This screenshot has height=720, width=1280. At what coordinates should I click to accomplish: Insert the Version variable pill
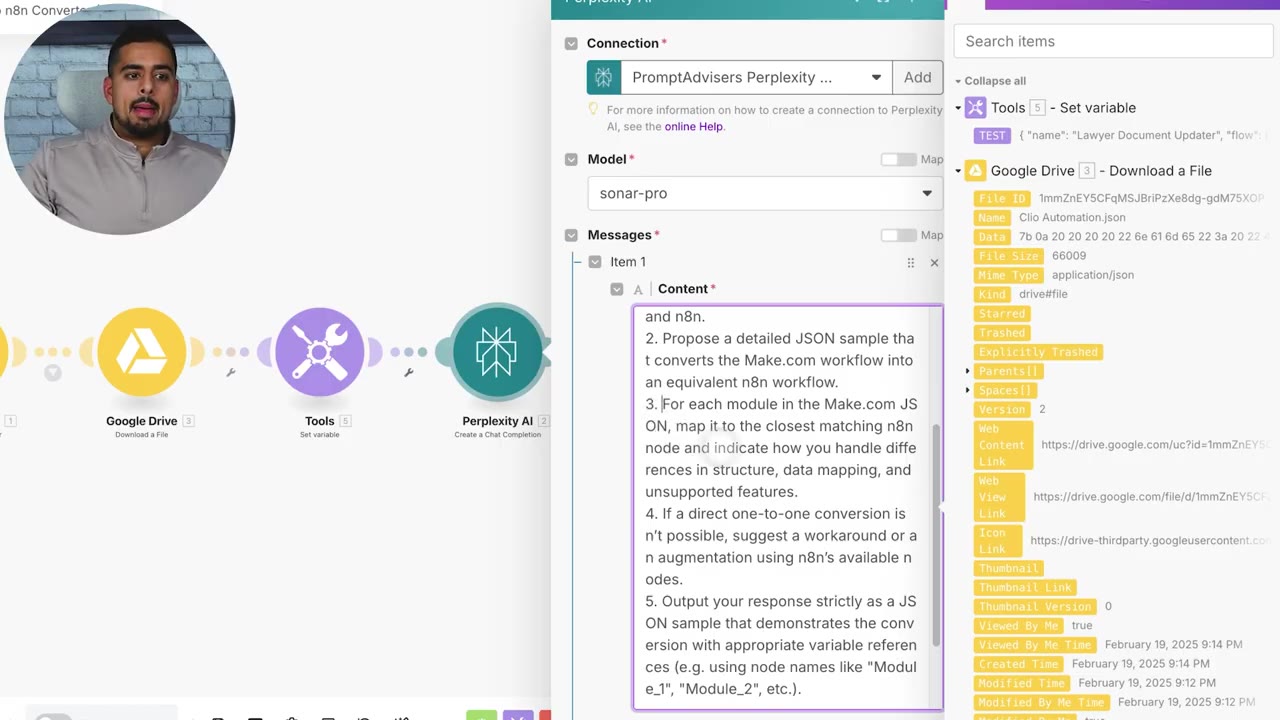pyautogui.click(x=1002, y=409)
